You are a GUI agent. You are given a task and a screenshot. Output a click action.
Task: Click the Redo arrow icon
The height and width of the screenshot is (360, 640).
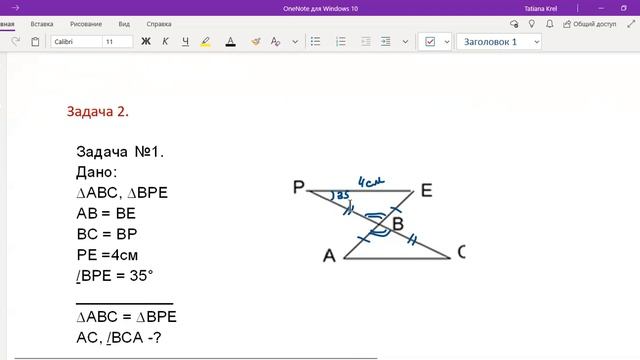coord(16,41)
